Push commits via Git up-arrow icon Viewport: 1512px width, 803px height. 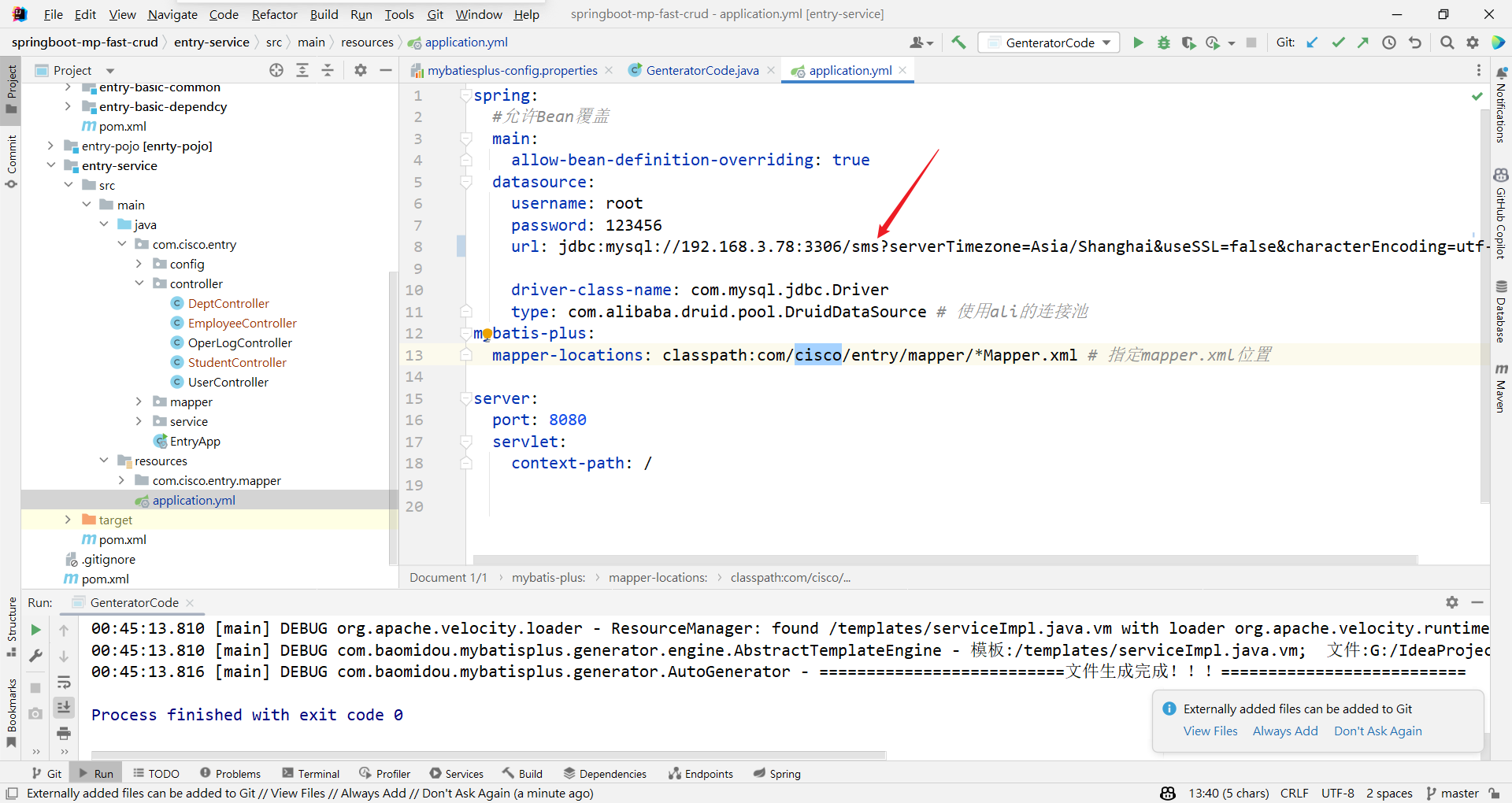1363,43
